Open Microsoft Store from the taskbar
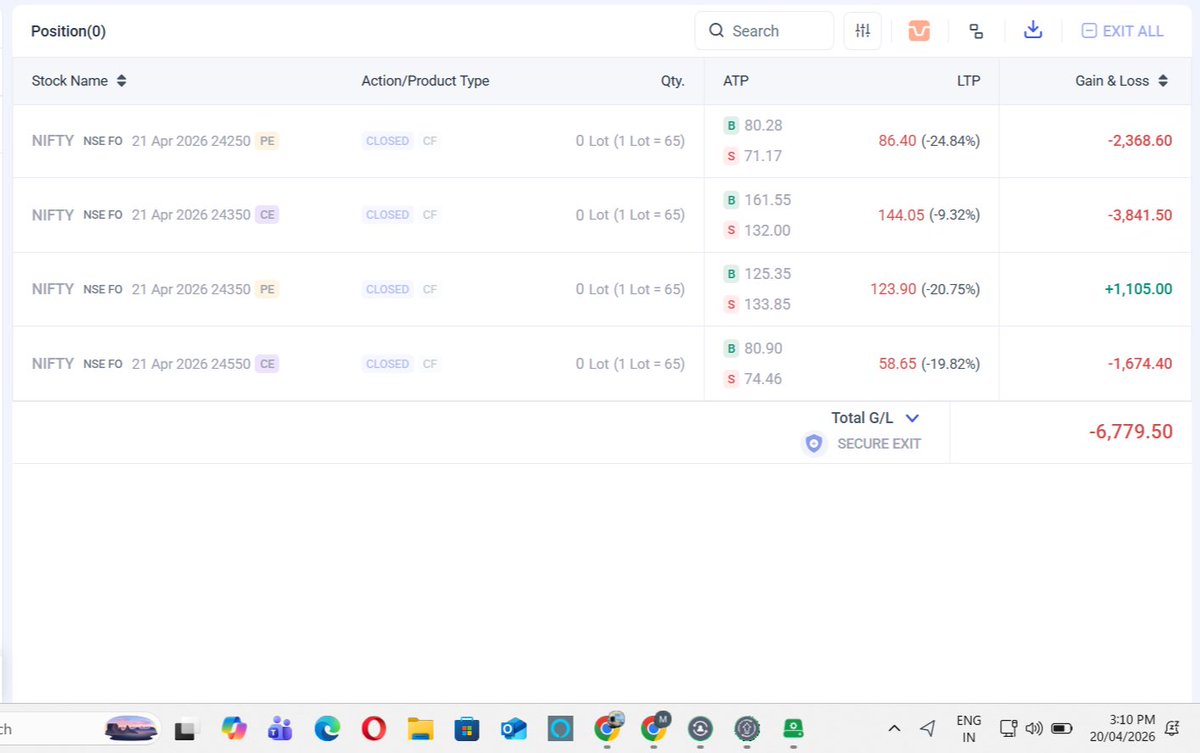Viewport: 1200px width, 753px height. pos(466,729)
